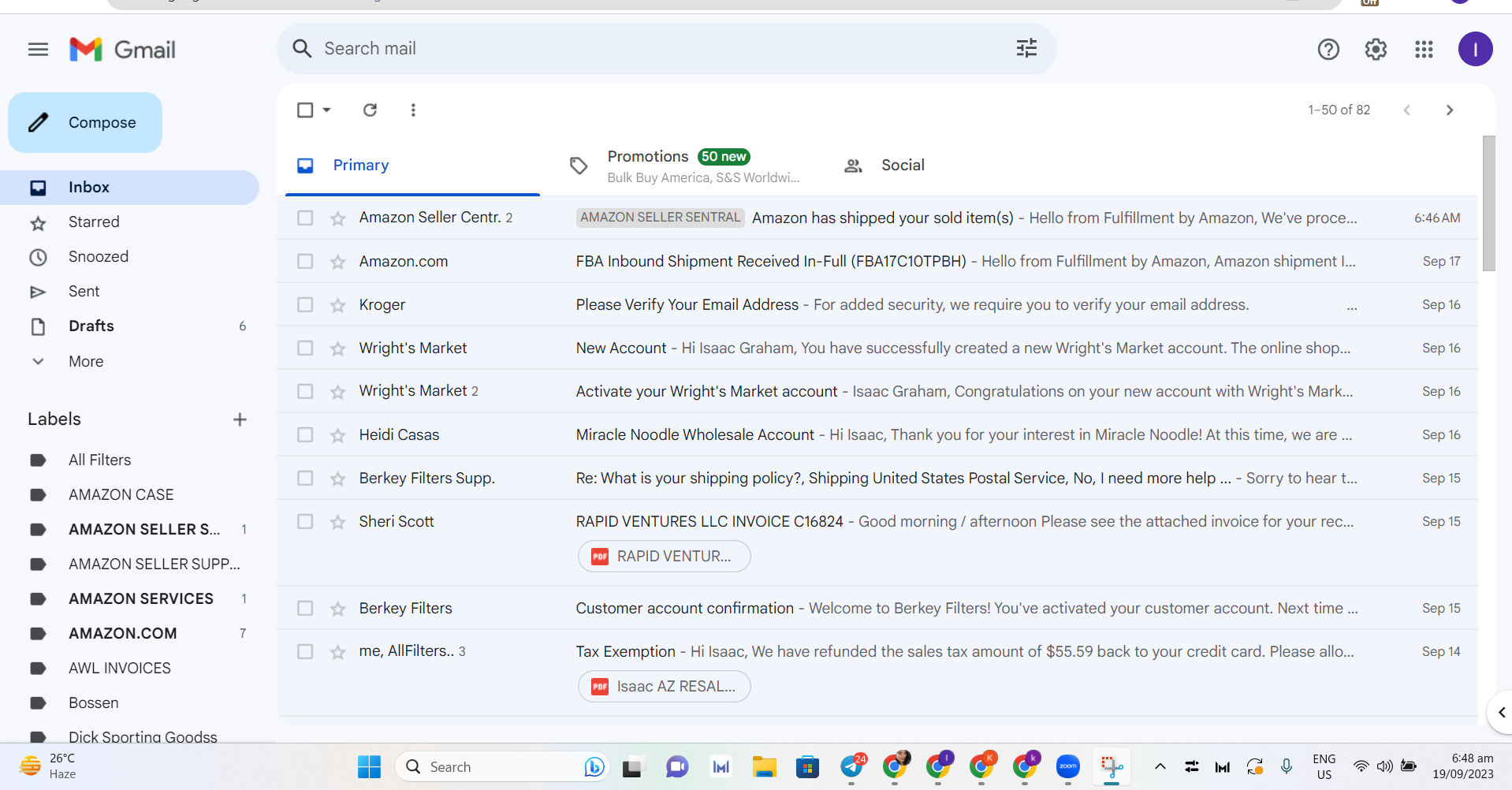The width and height of the screenshot is (1512, 790).
Task: Select the Kroger email checkbox
Action: point(305,304)
